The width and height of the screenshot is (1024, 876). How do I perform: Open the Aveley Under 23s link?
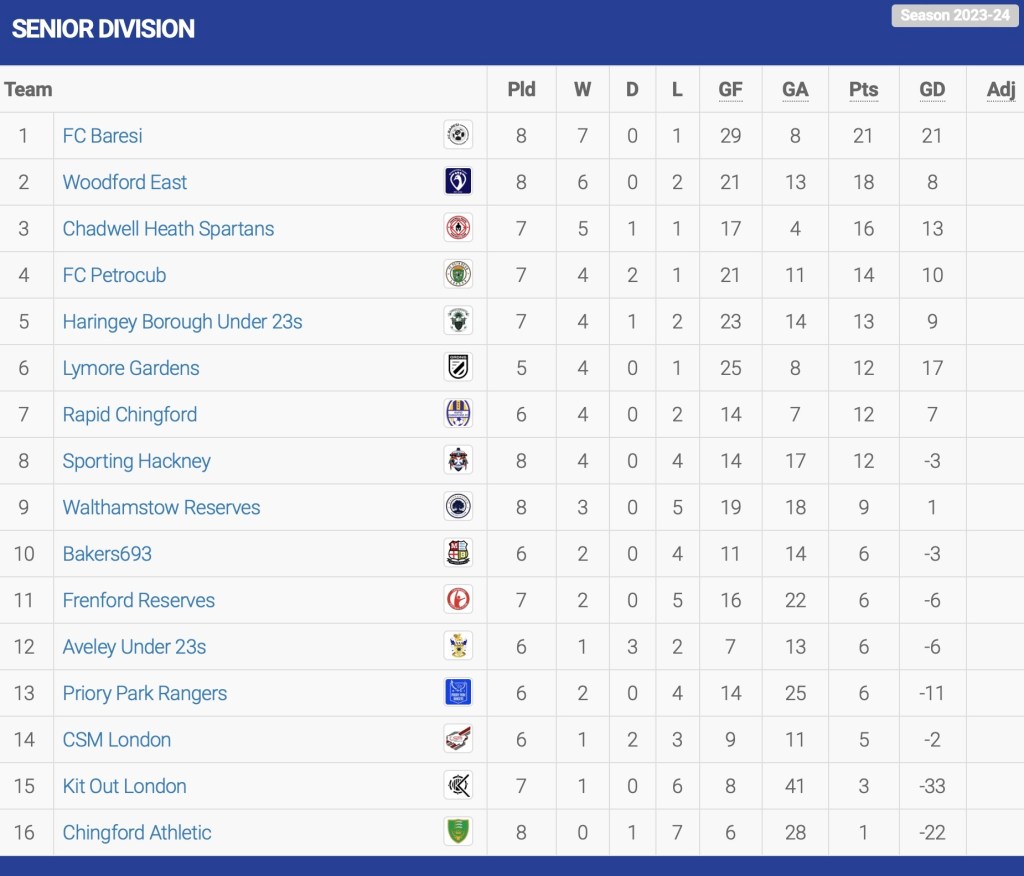[x=134, y=647]
